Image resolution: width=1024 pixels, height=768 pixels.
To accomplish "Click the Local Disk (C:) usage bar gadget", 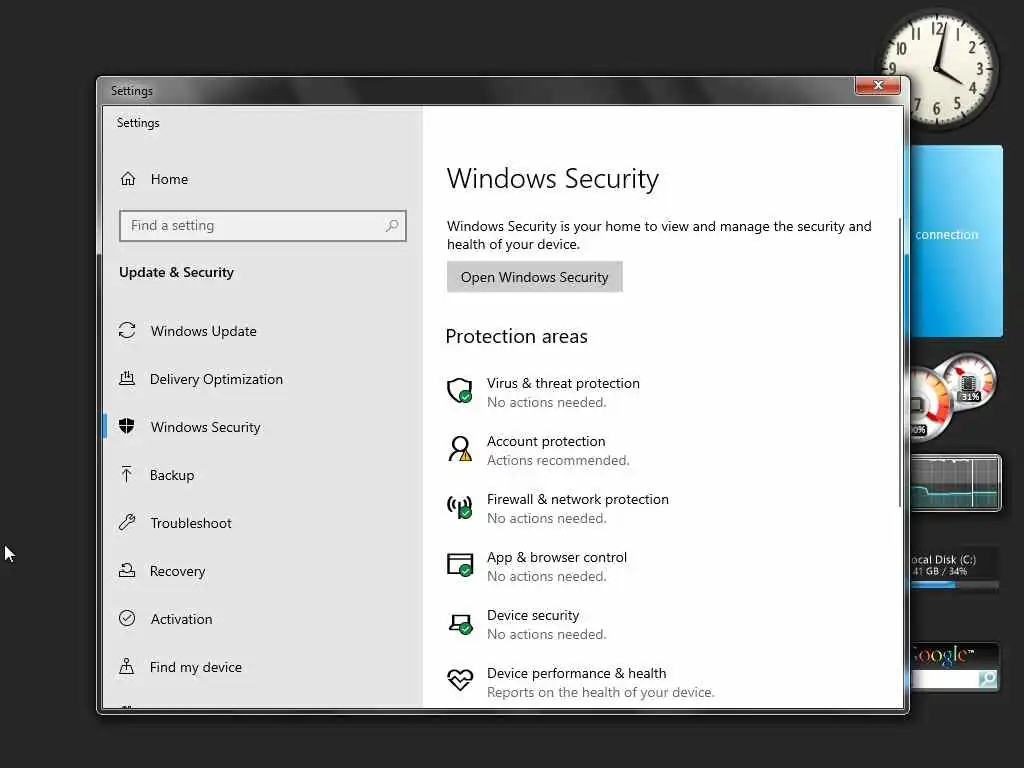I will pyautogui.click(x=955, y=585).
